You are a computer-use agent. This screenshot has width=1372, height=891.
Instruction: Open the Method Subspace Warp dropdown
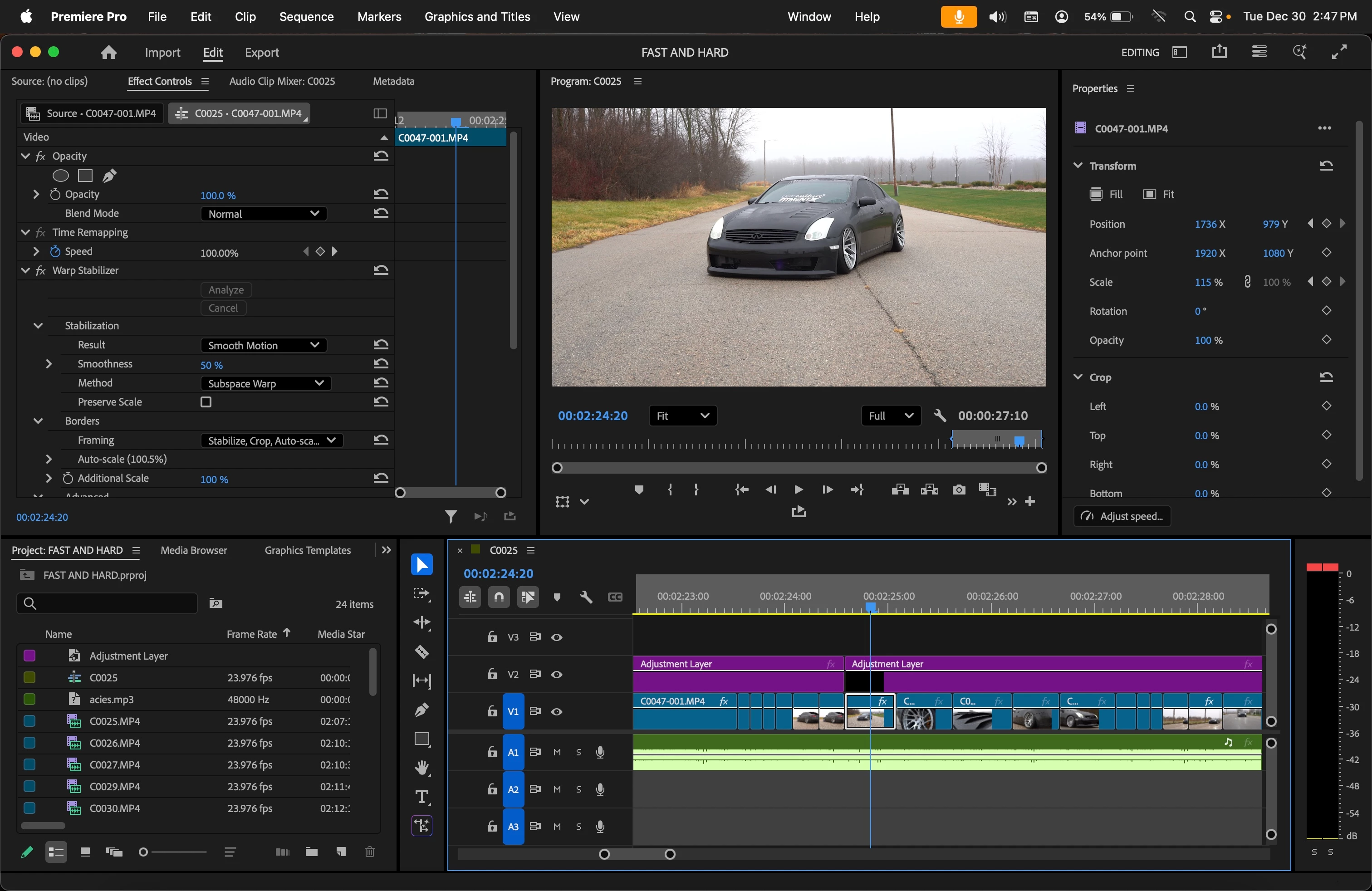(x=266, y=383)
